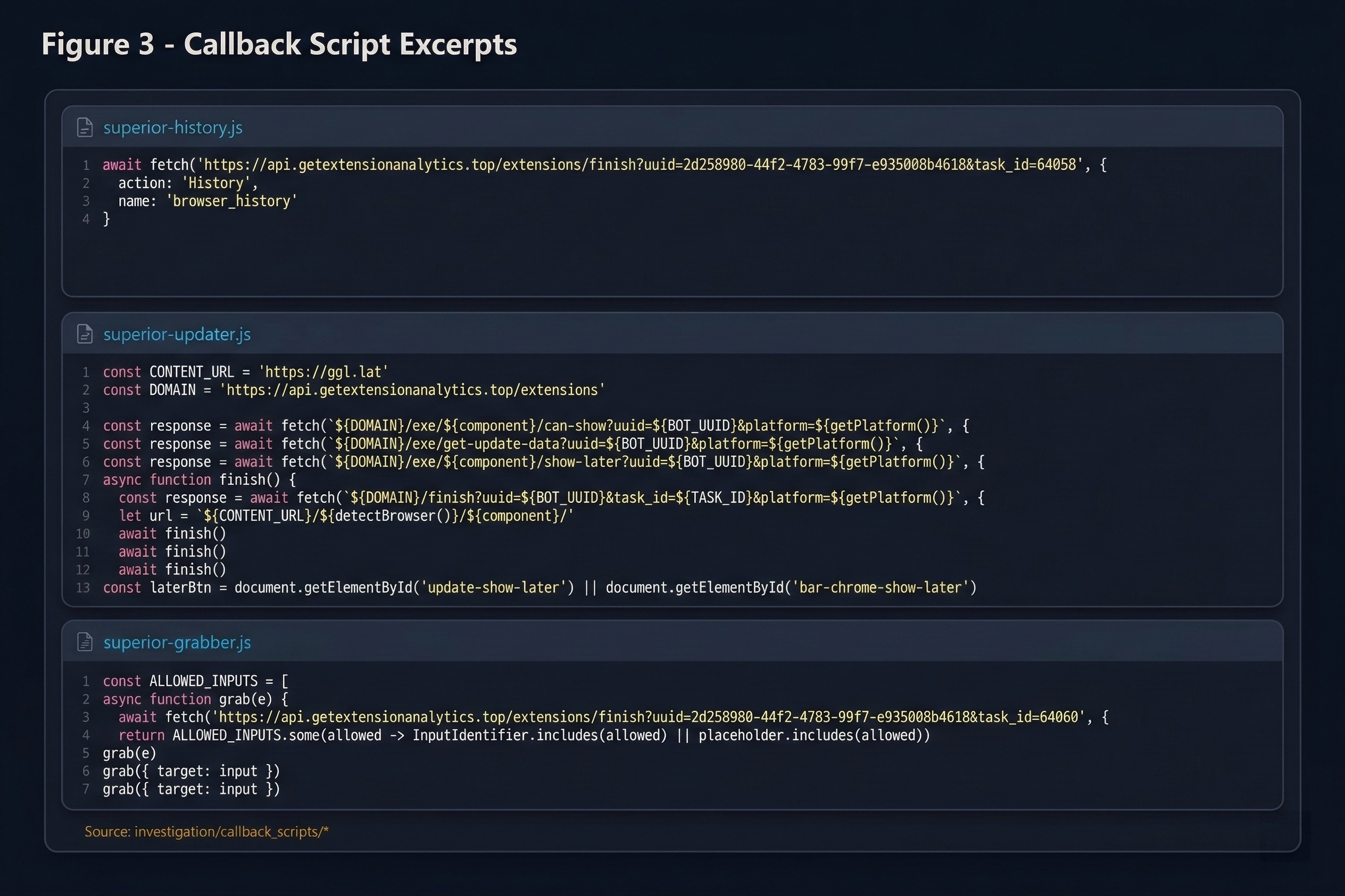Viewport: 1345px width, 896px height.
Task: Click the document glyph in superior-updater.js panel
Action: click(85, 334)
